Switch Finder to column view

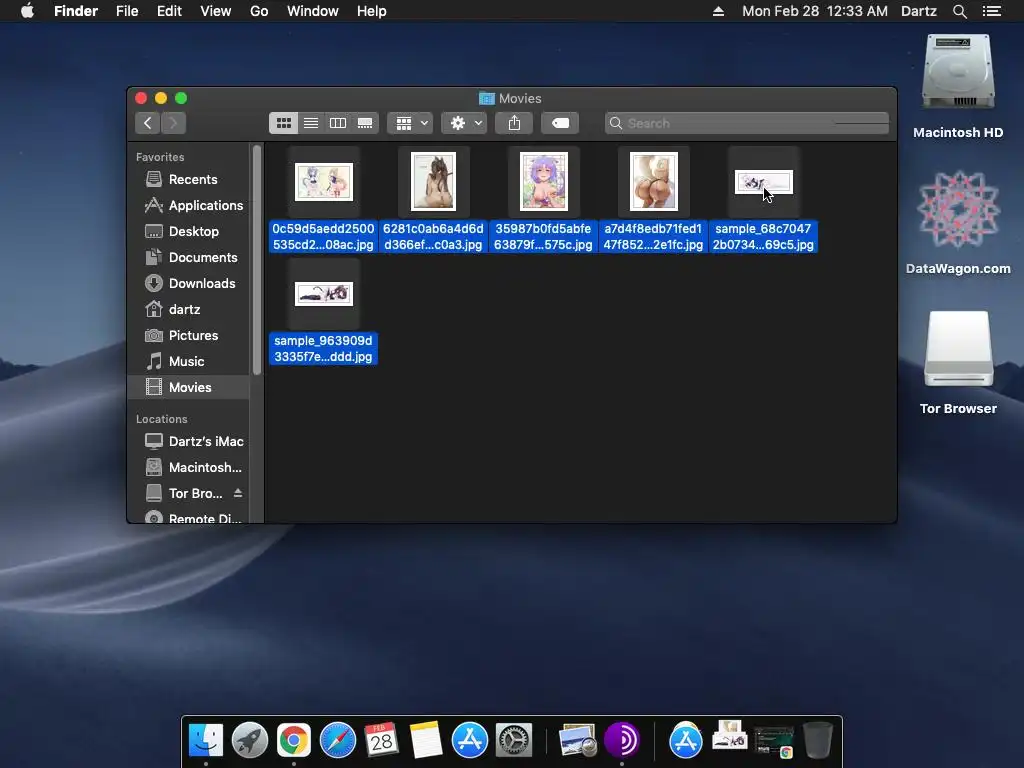338,123
